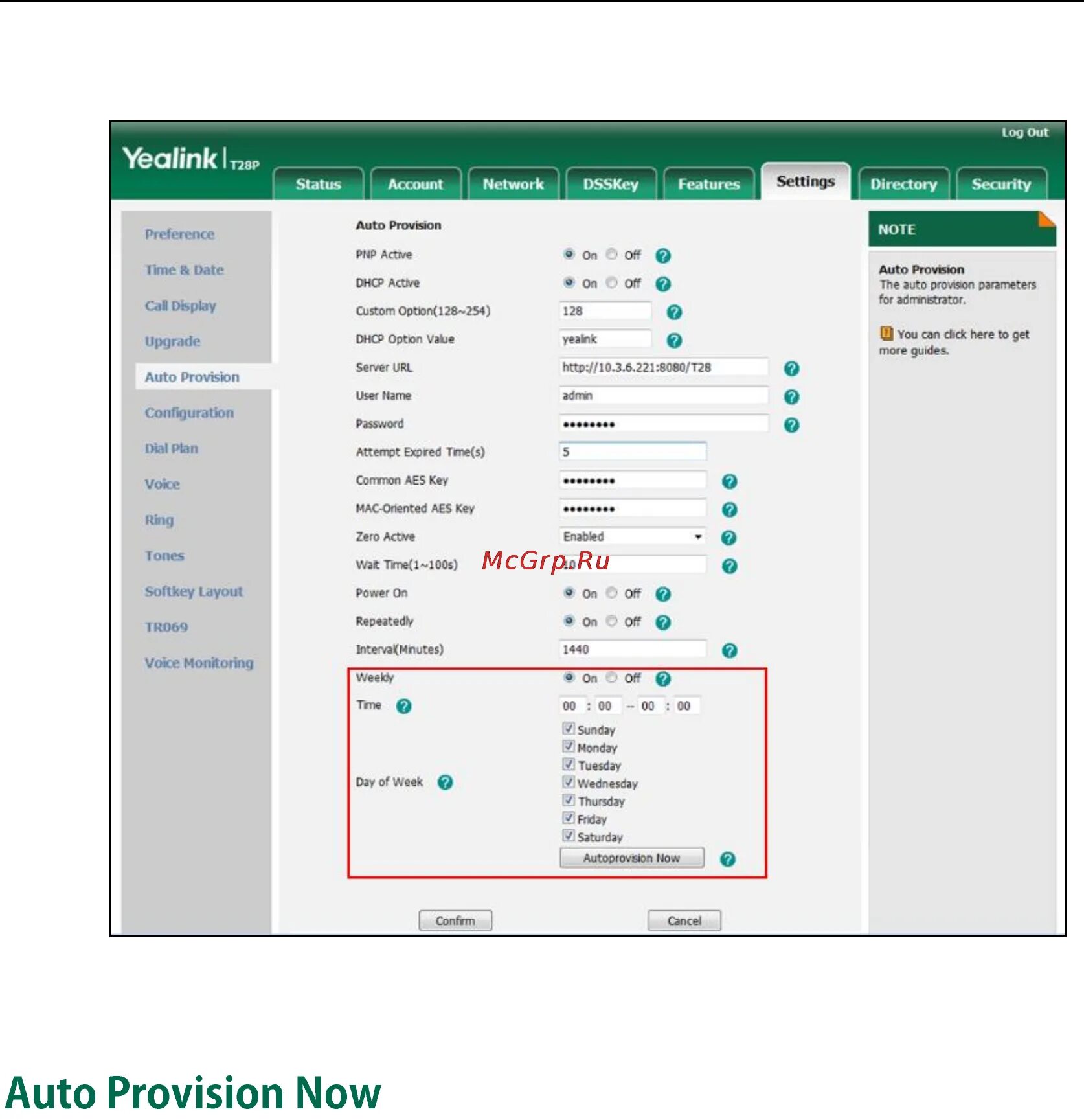
Task: Open the Zero Active dropdown
Action: [x=632, y=537]
